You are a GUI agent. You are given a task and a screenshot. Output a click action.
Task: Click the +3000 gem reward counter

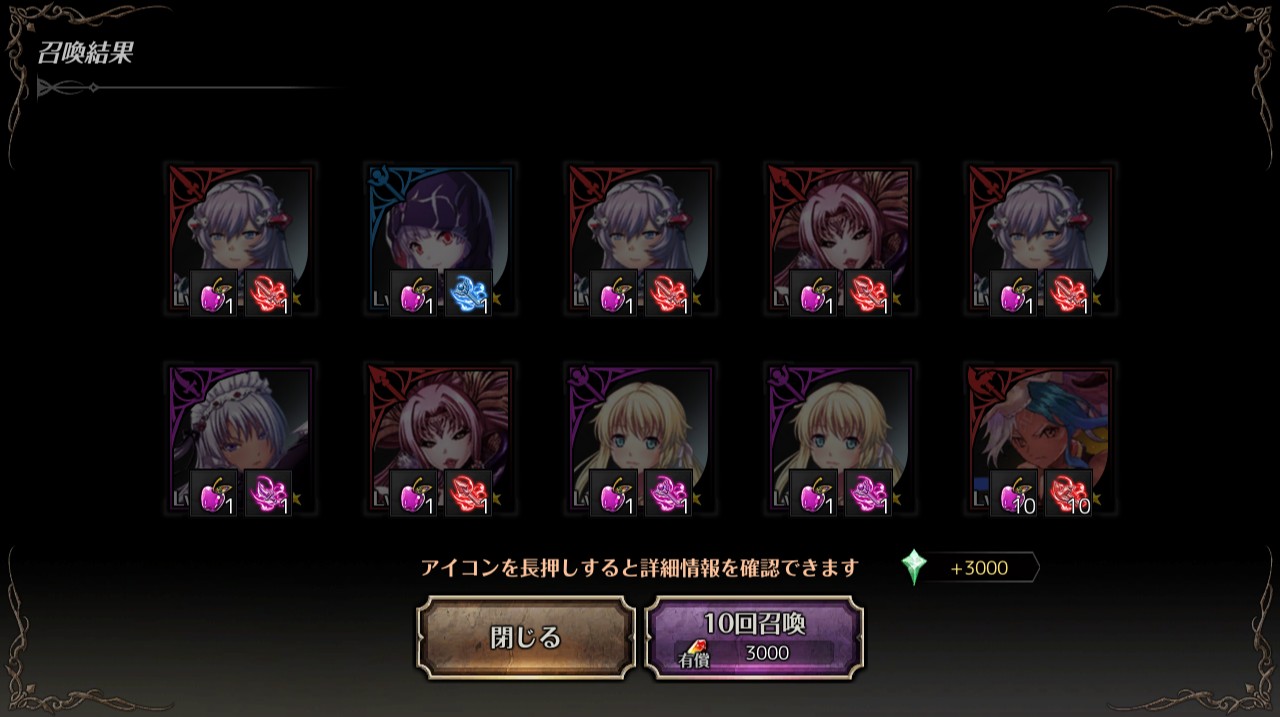(x=970, y=568)
